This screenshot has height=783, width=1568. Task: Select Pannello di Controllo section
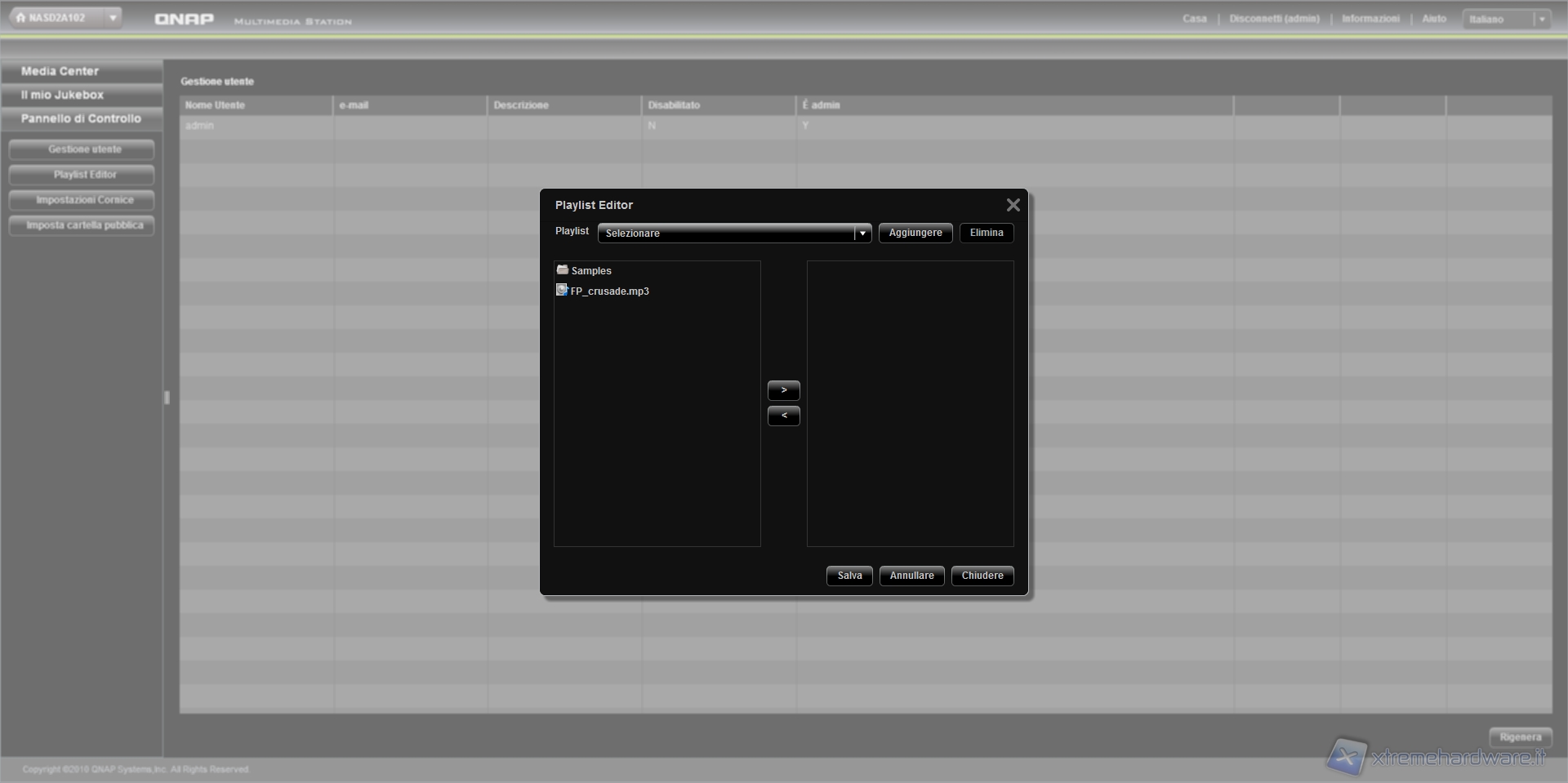point(81,118)
